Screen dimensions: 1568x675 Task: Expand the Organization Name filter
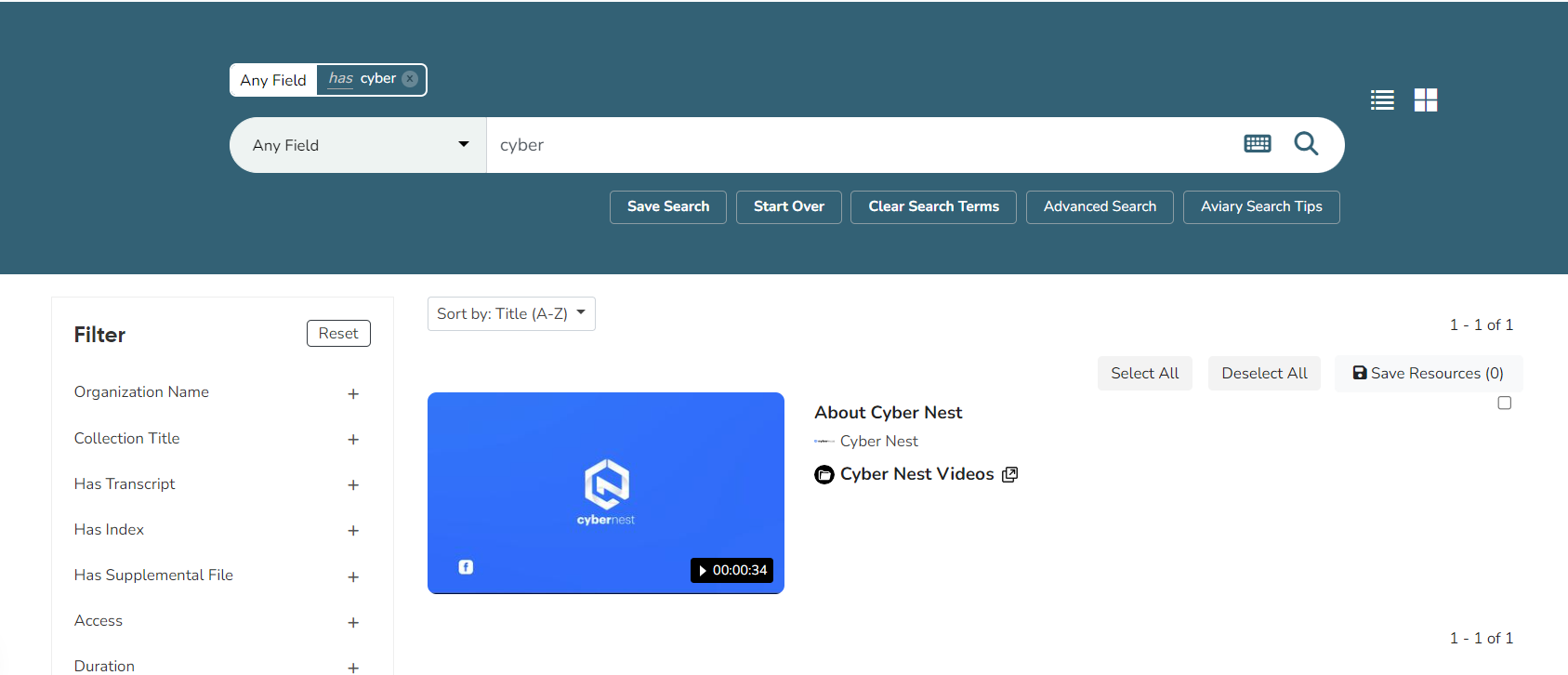[x=353, y=394]
